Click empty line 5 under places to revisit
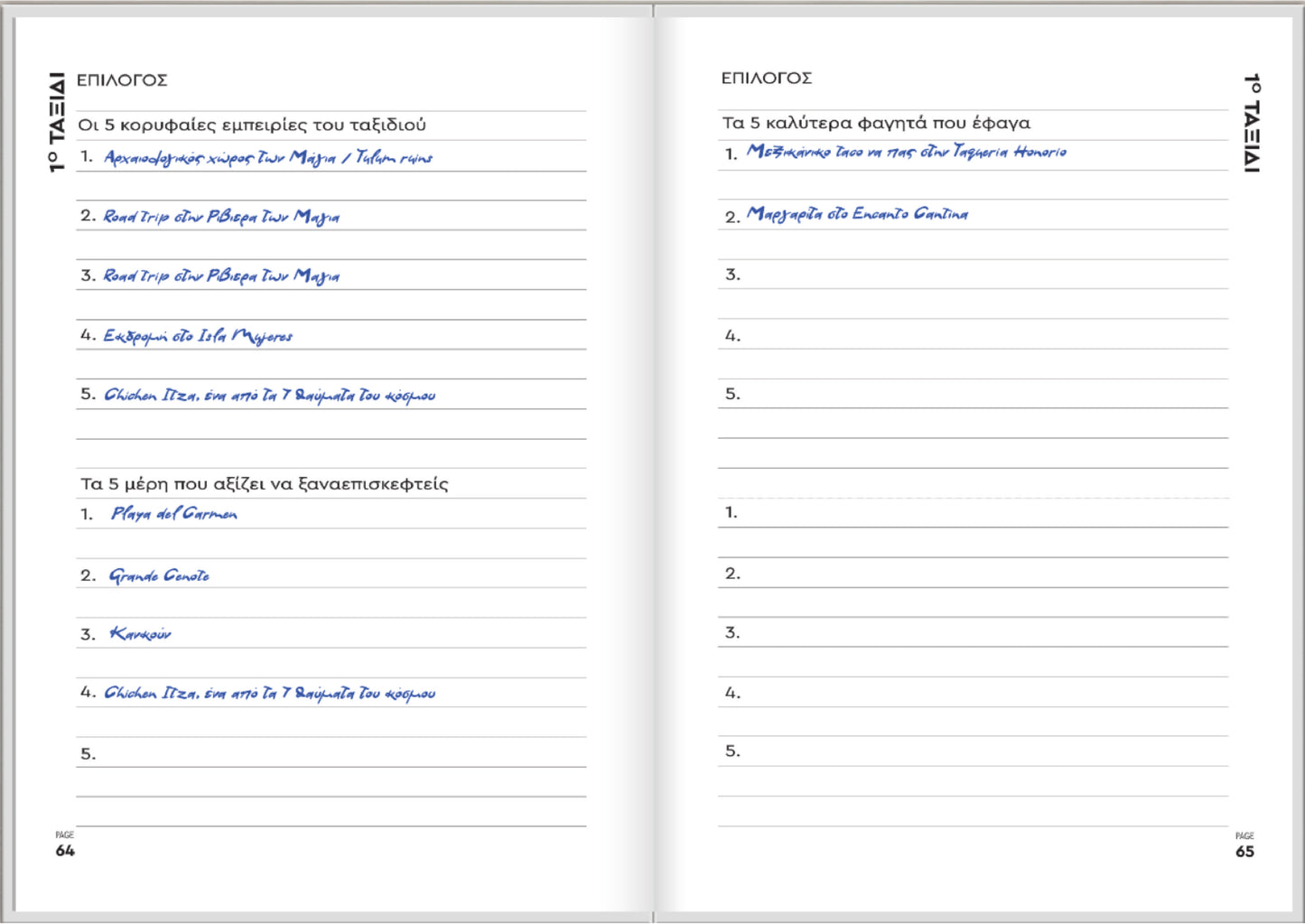Image resolution: width=1305 pixels, height=924 pixels. click(x=334, y=753)
